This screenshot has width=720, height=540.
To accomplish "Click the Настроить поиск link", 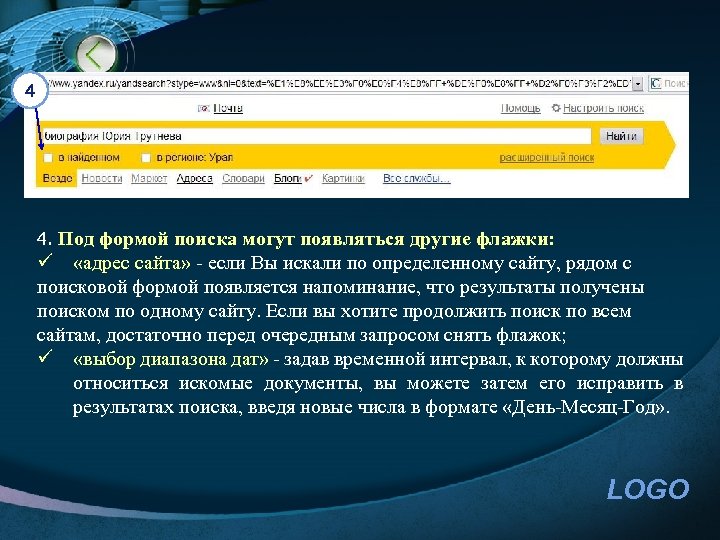I will (x=603, y=108).
